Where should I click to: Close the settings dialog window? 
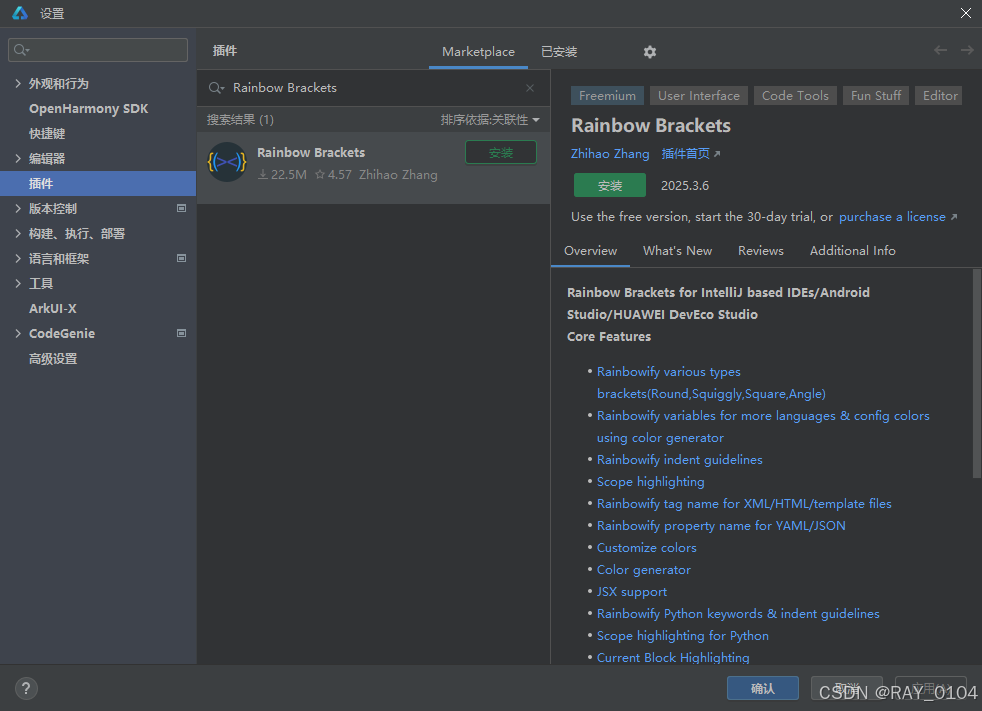966,13
